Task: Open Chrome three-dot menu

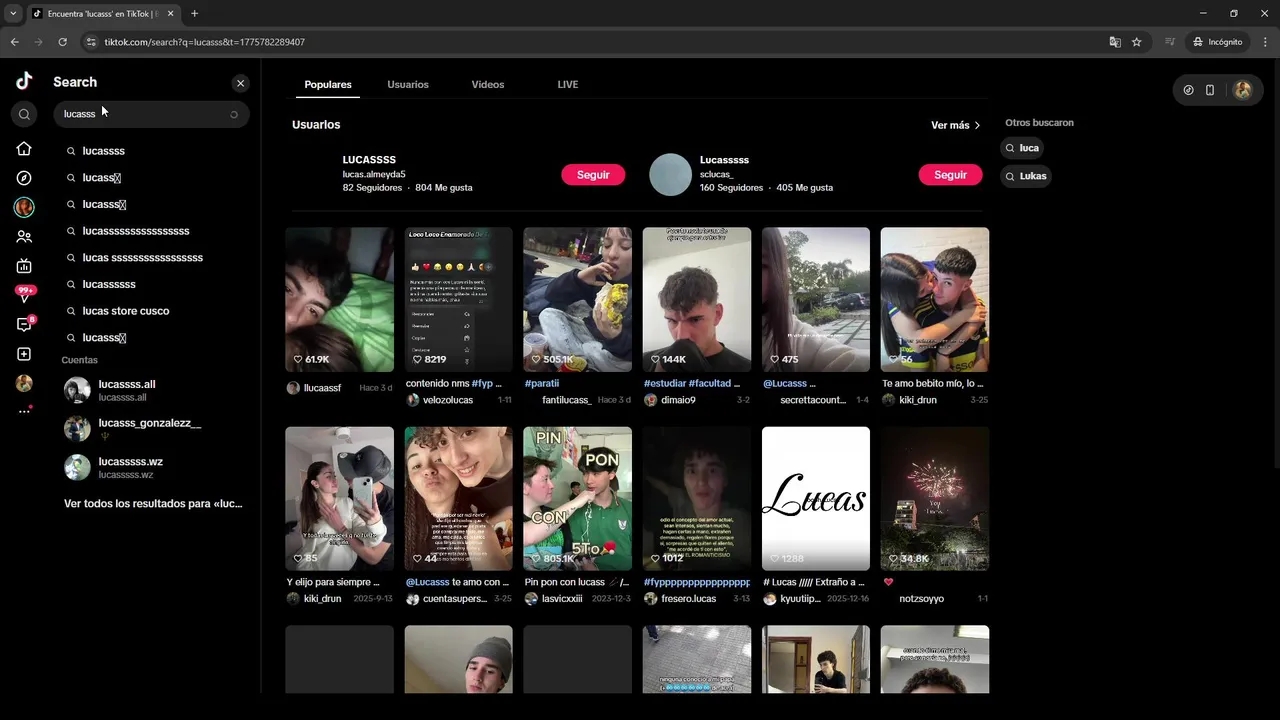Action: pos(1265,42)
